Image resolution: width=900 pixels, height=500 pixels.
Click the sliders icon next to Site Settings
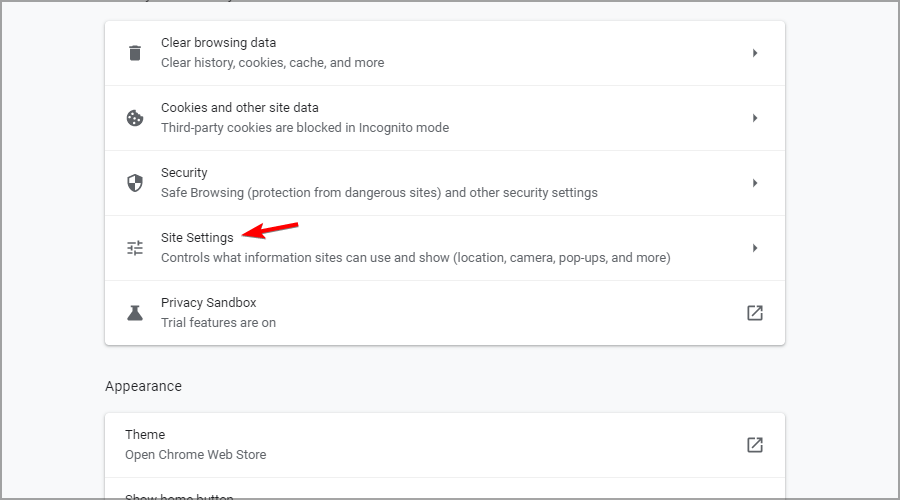(135, 248)
